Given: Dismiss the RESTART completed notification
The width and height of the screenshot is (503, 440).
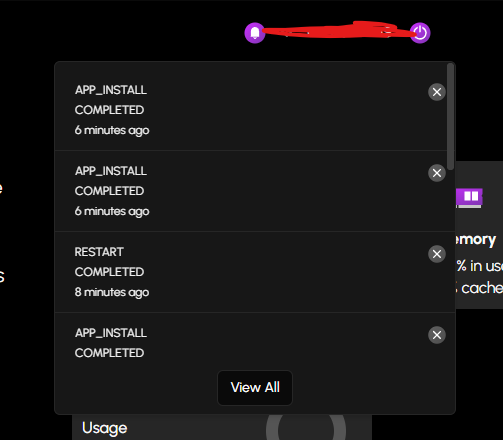Looking at the screenshot, I should click(437, 254).
